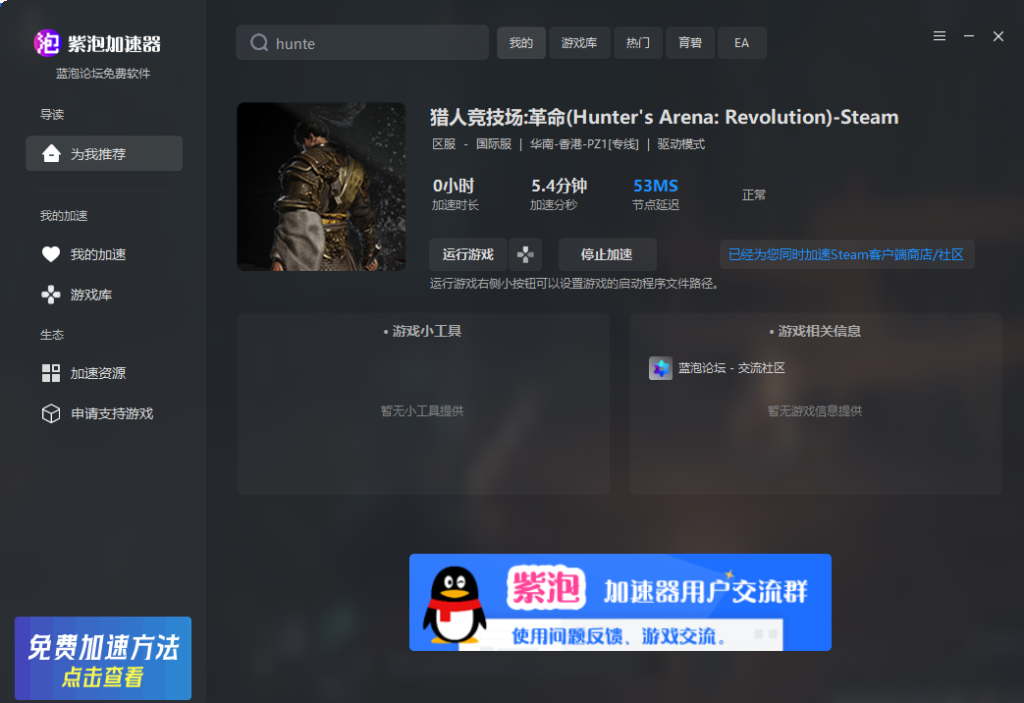Minimize the accelerator window
Screen dimensions: 1024x703
[x=968, y=37]
